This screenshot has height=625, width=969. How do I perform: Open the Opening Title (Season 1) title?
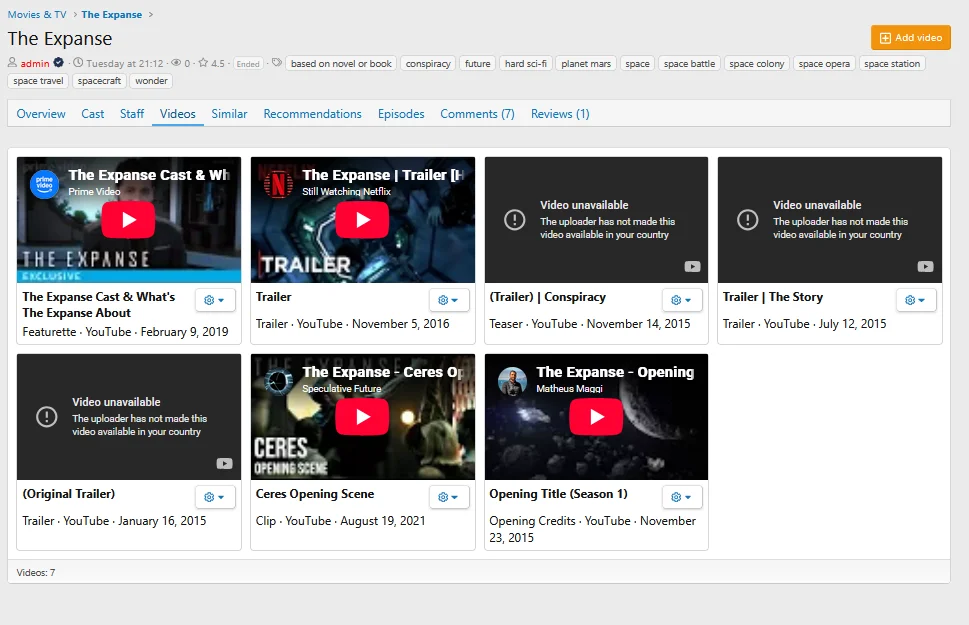tap(558, 494)
